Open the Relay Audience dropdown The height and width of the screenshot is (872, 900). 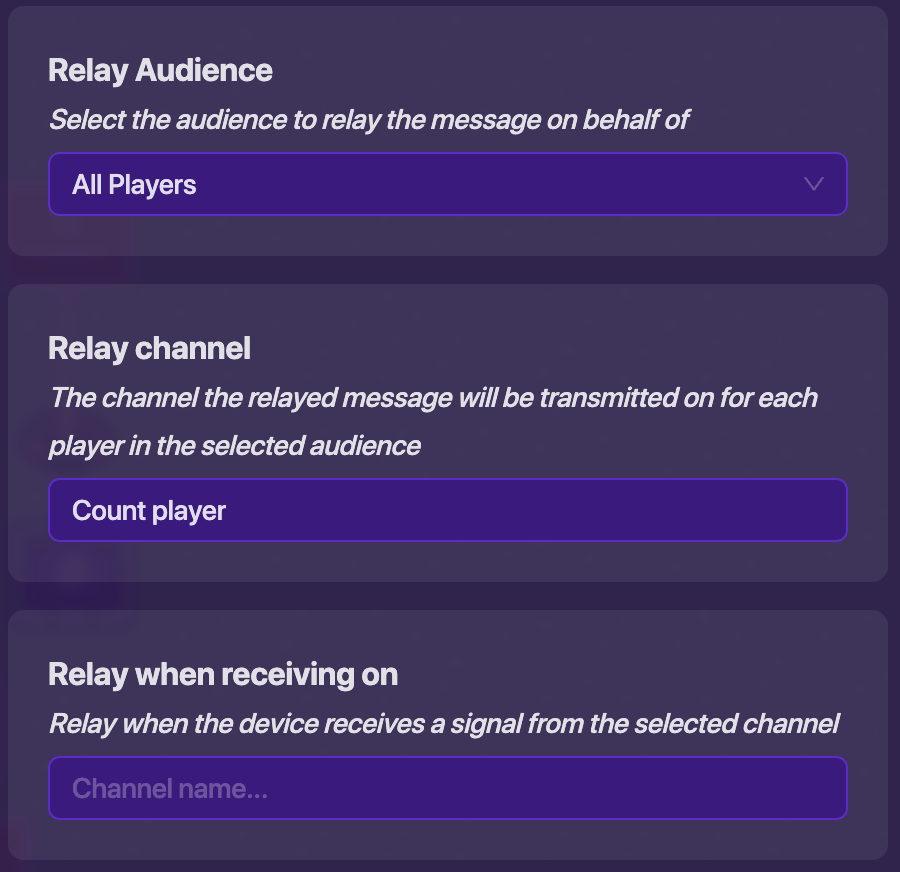[x=447, y=184]
